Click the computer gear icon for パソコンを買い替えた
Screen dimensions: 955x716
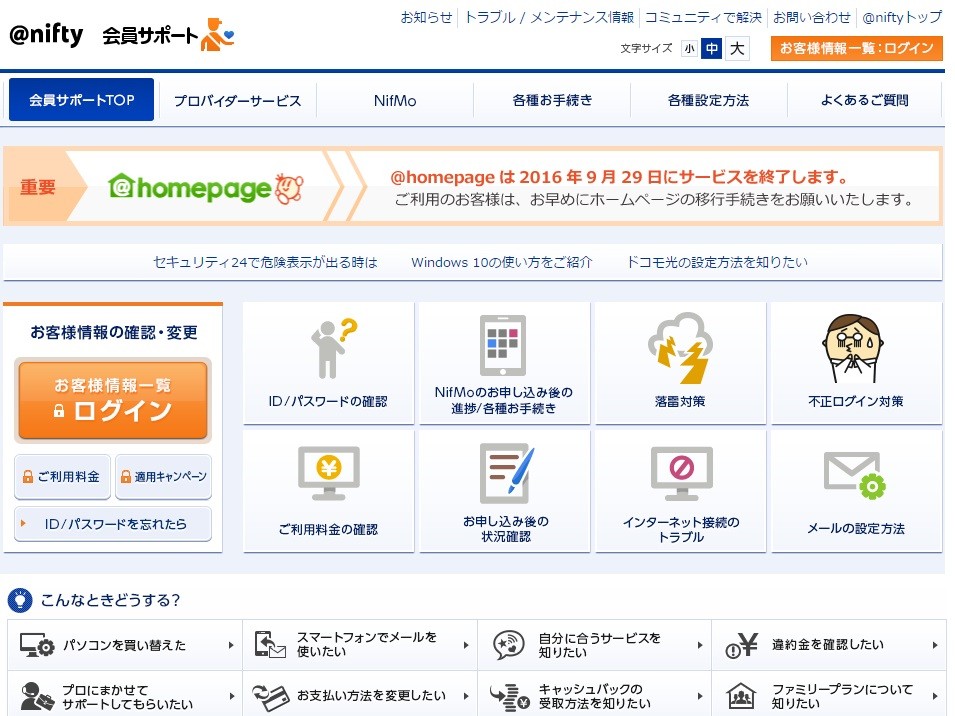pyautogui.click(x=37, y=645)
